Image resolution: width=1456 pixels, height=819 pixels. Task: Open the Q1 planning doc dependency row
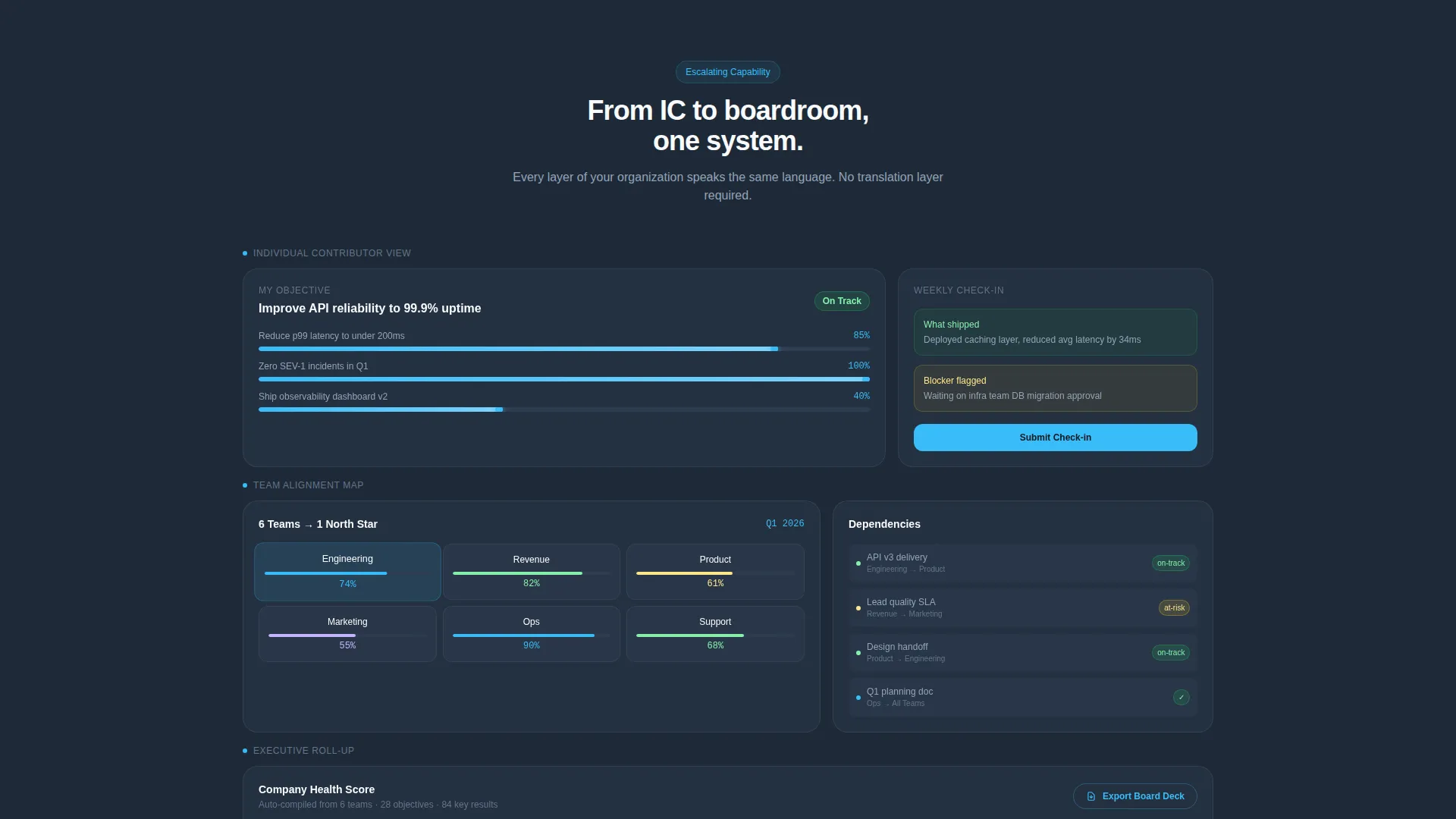click(1023, 698)
